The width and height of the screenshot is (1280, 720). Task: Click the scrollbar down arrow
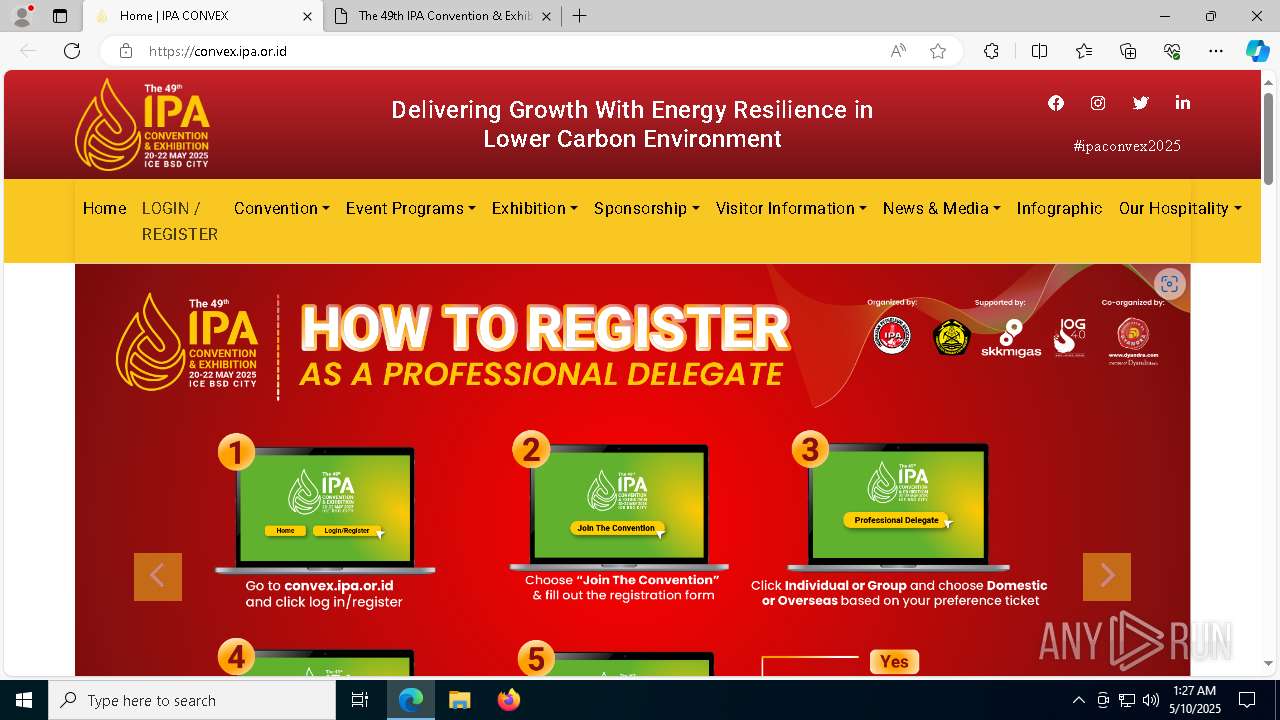tap(1268, 663)
